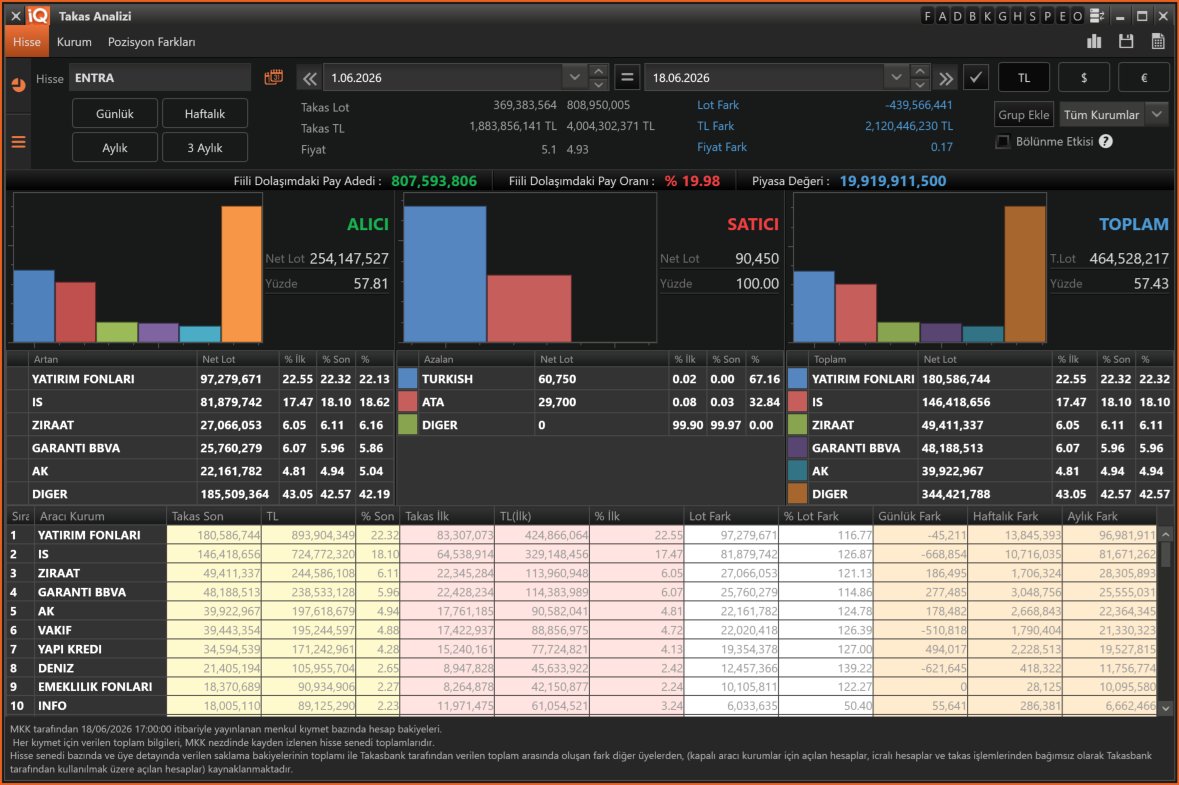Screen dimensions: 1179x785
Task: Sort by the Lot Fark column header
Action: click(x=732, y=516)
